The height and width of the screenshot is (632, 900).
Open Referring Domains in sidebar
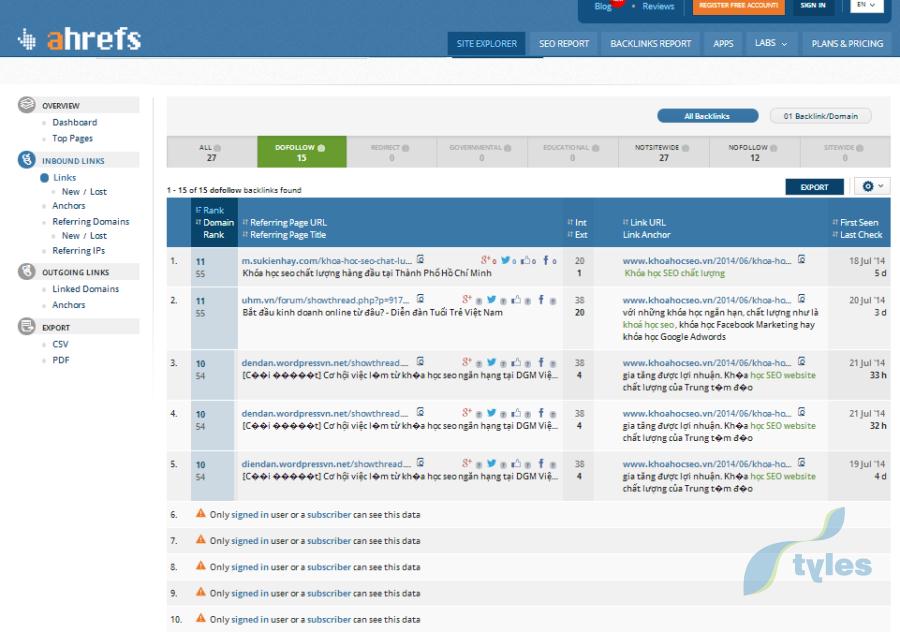tap(91, 222)
